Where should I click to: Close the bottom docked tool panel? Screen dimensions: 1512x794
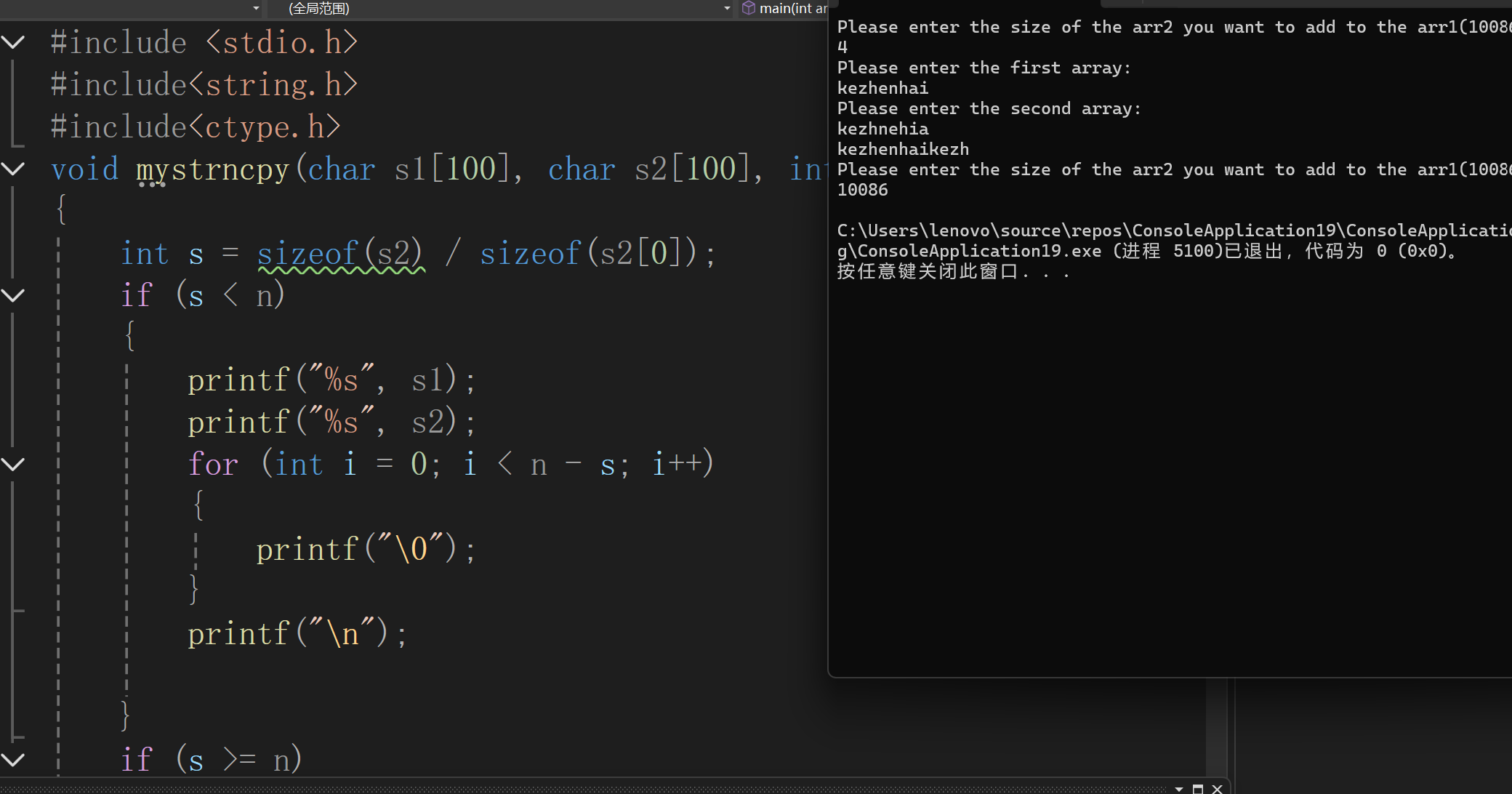pyautogui.click(x=1217, y=789)
